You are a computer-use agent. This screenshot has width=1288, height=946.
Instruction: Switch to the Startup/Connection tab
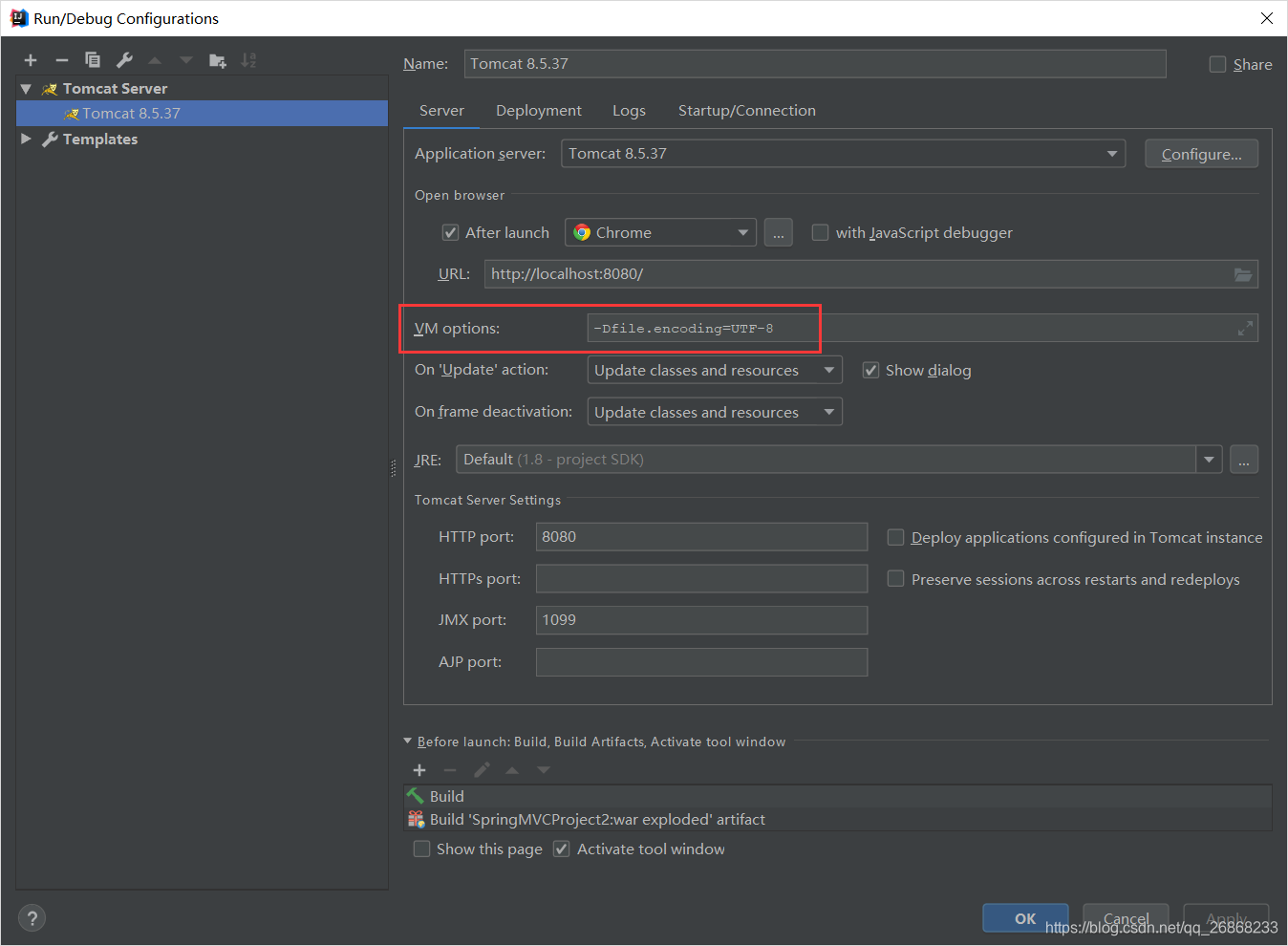[x=747, y=111]
